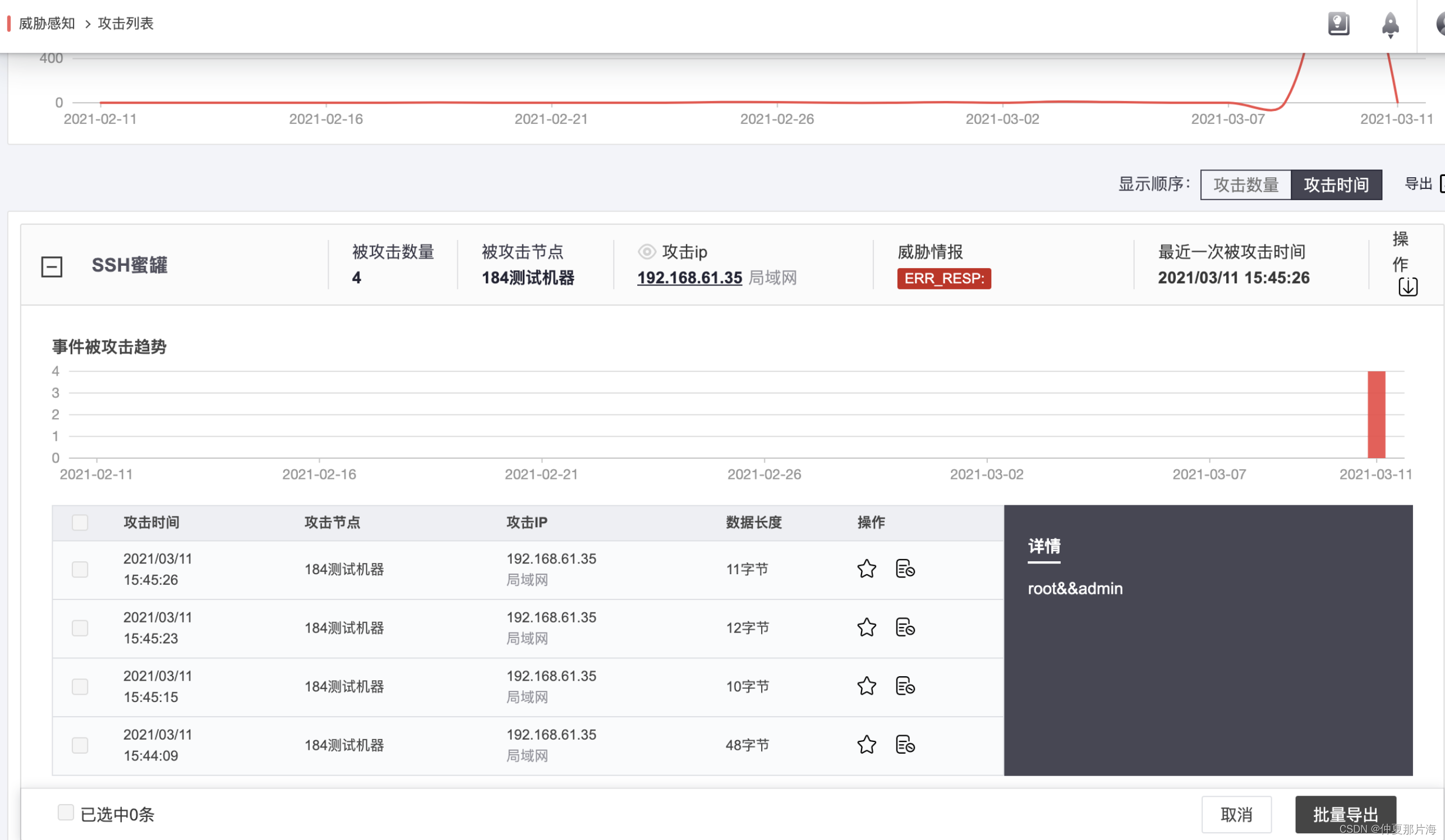
Task: Open details for the 15:45:26 record
Action: pos(905,569)
